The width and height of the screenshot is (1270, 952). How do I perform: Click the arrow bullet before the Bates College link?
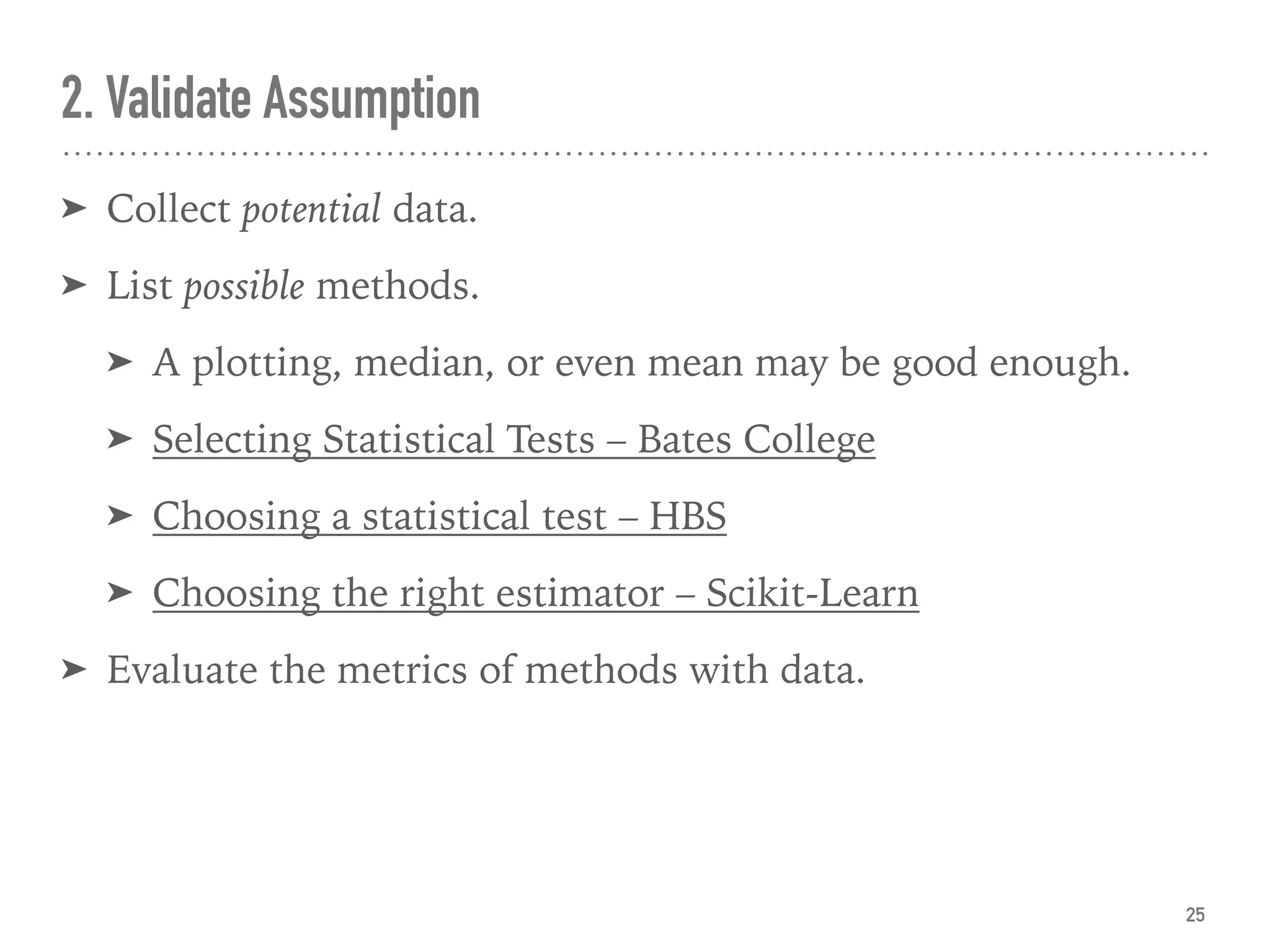click(119, 439)
